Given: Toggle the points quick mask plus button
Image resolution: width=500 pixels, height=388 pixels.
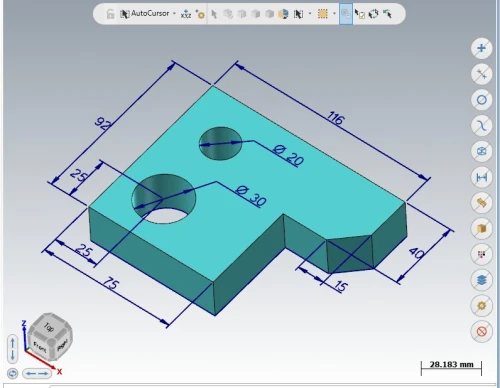Looking at the screenshot, I should (x=481, y=48).
